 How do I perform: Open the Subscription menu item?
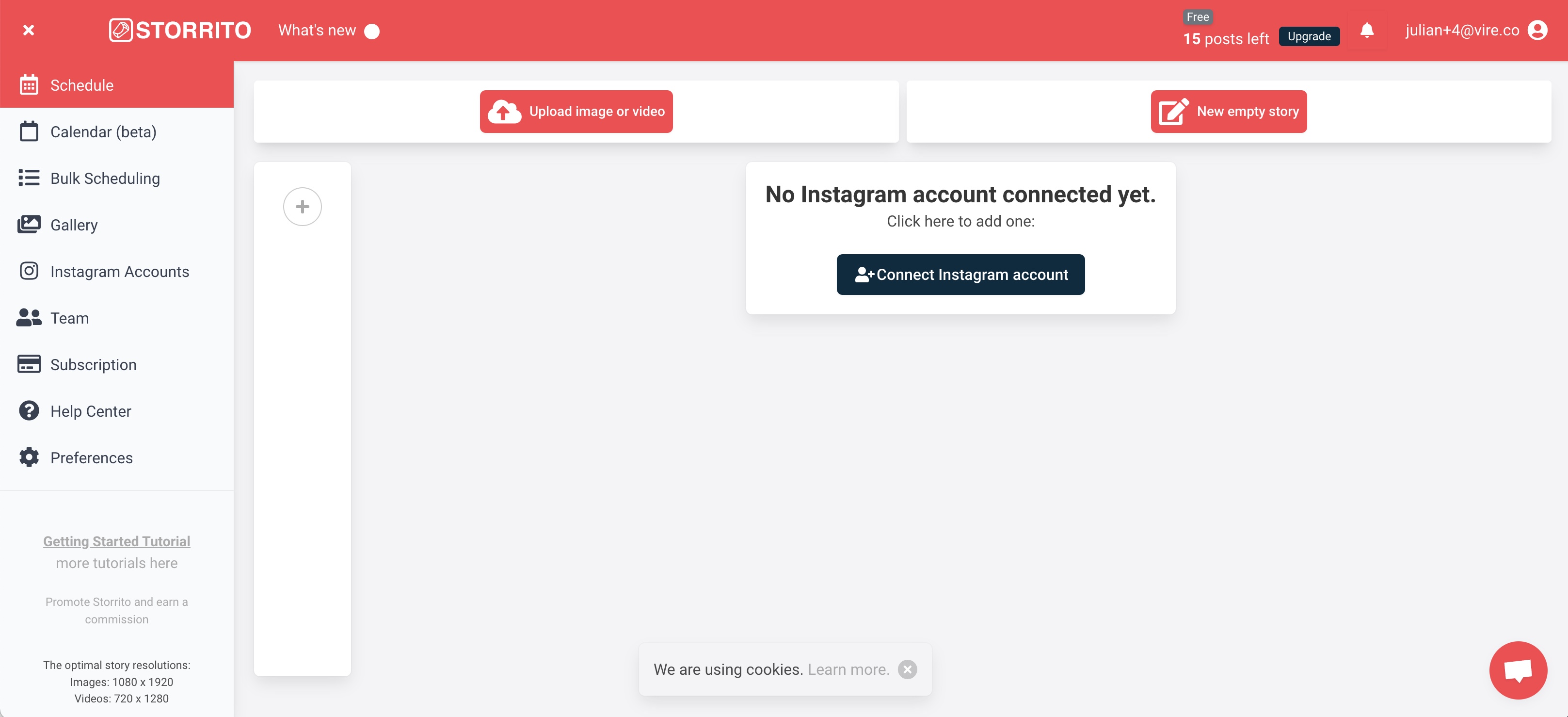point(93,364)
